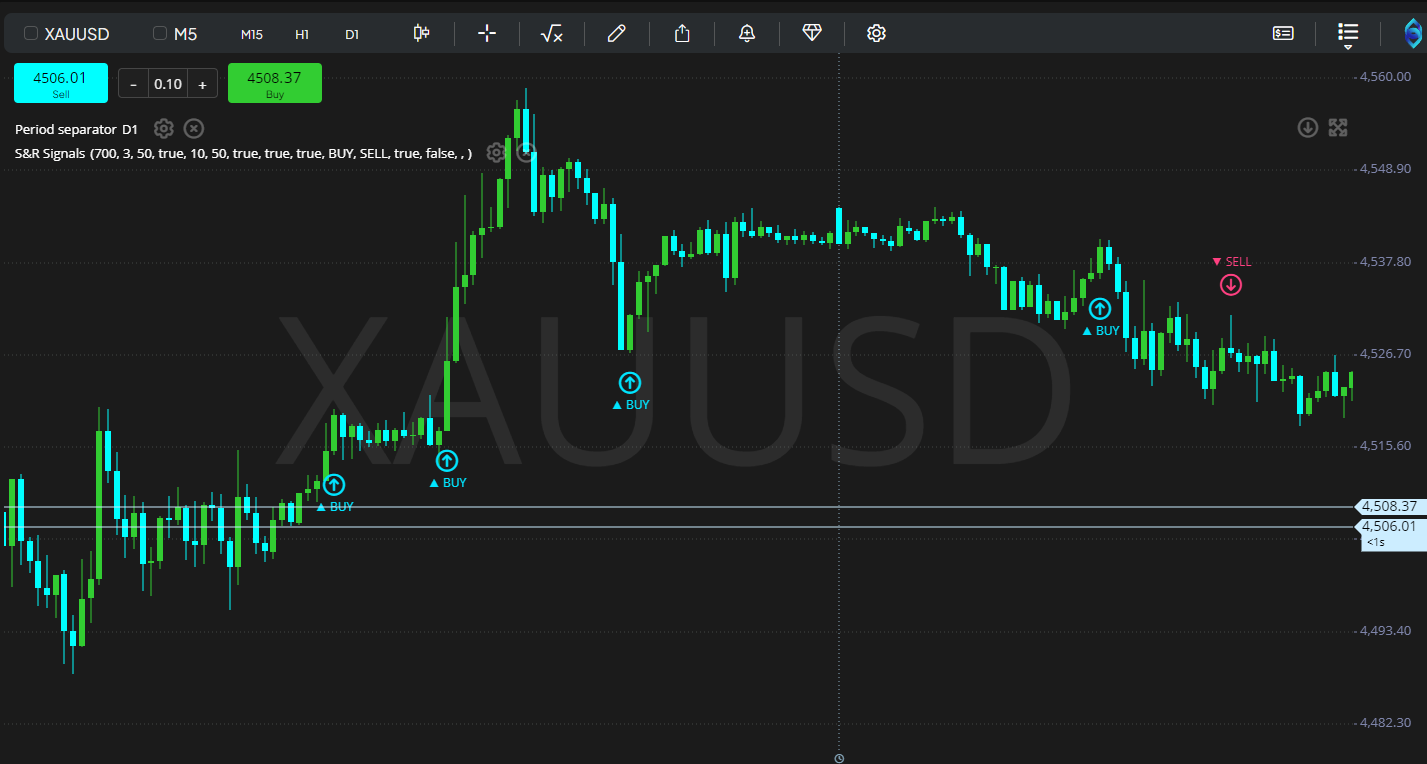Screen dimensions: 1427x764
Task: Select the pencil drawing tool
Action: click(617, 33)
